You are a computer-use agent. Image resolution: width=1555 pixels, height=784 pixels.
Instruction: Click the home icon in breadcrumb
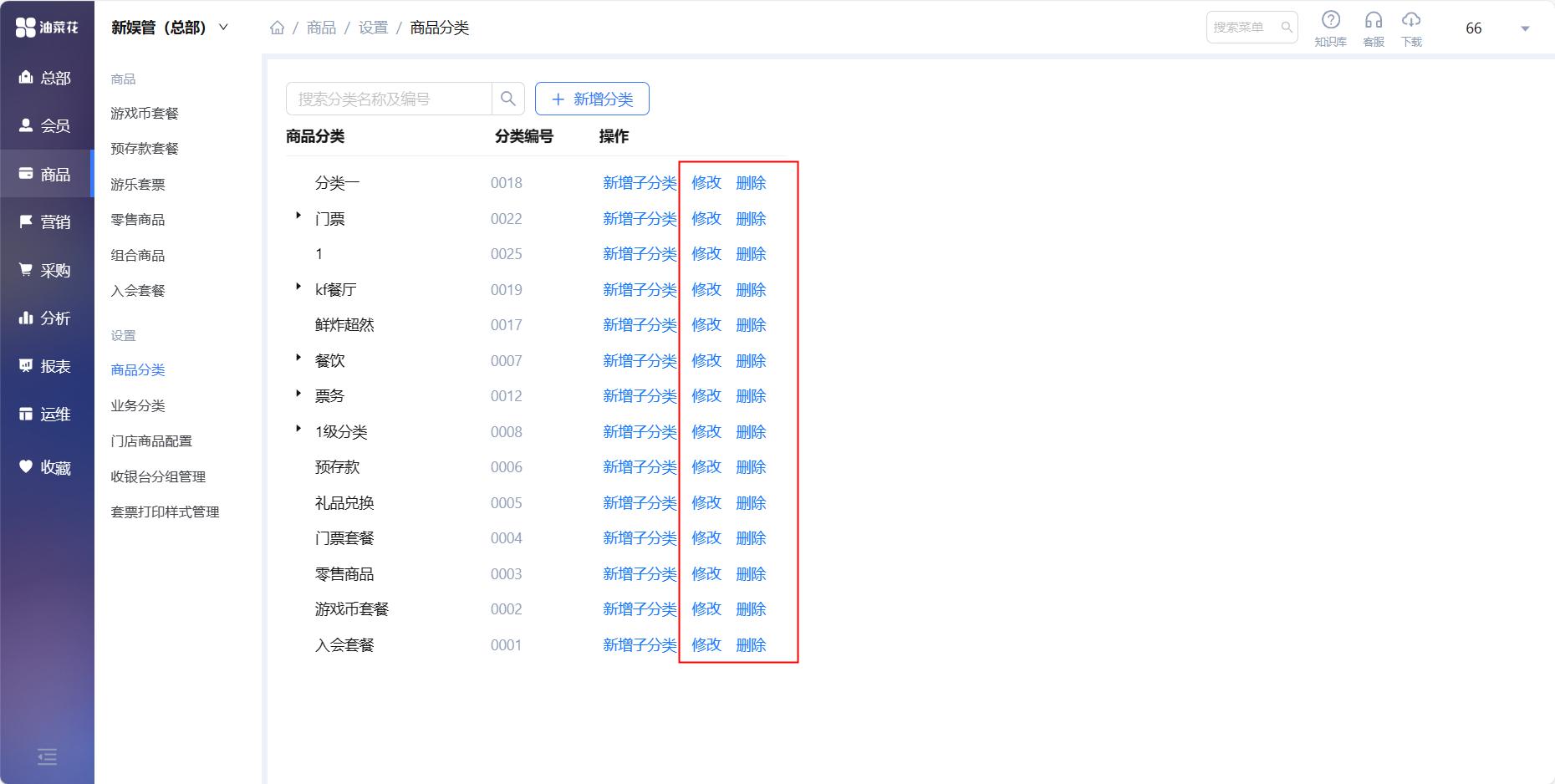tap(278, 28)
